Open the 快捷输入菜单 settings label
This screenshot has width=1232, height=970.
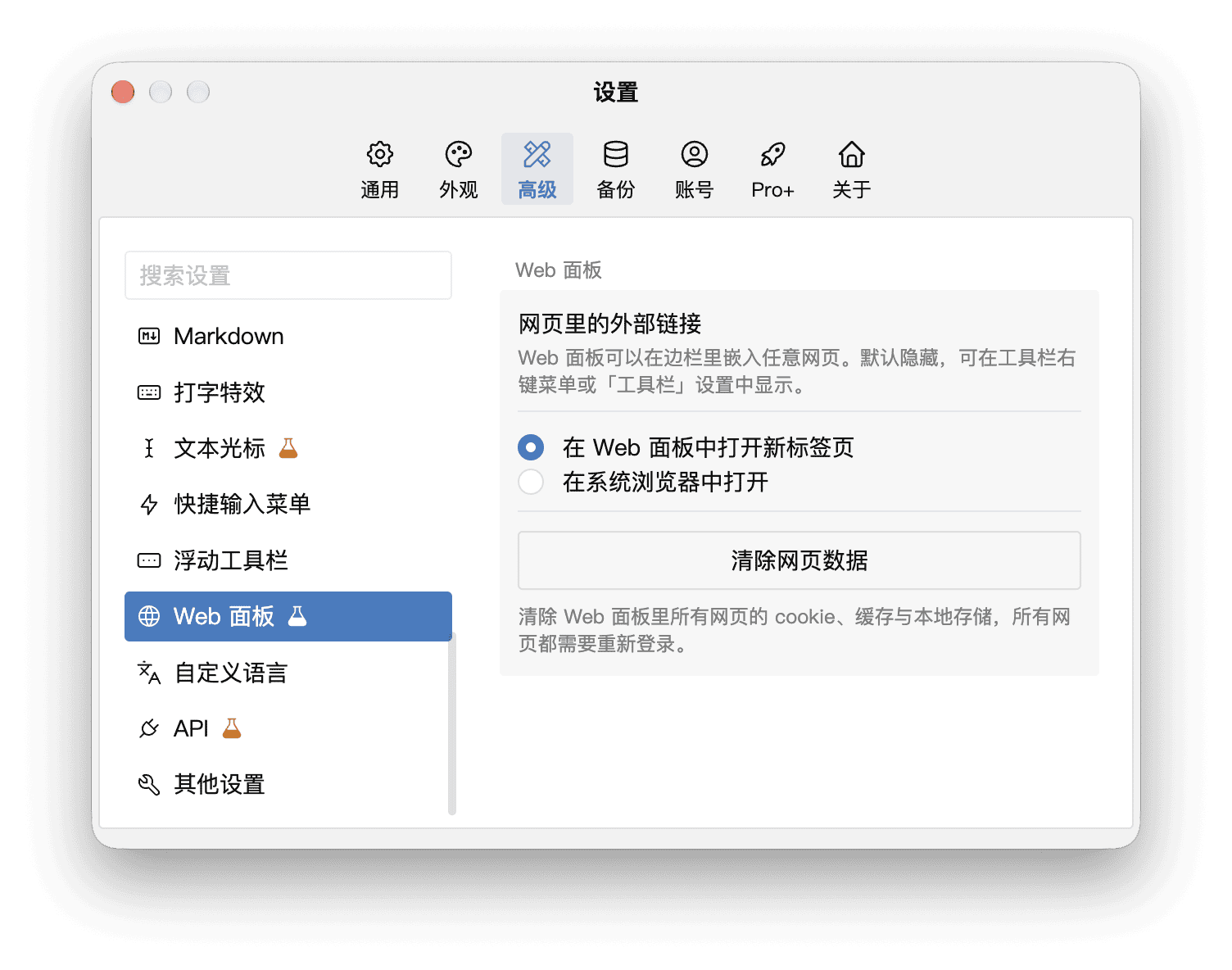tap(242, 504)
